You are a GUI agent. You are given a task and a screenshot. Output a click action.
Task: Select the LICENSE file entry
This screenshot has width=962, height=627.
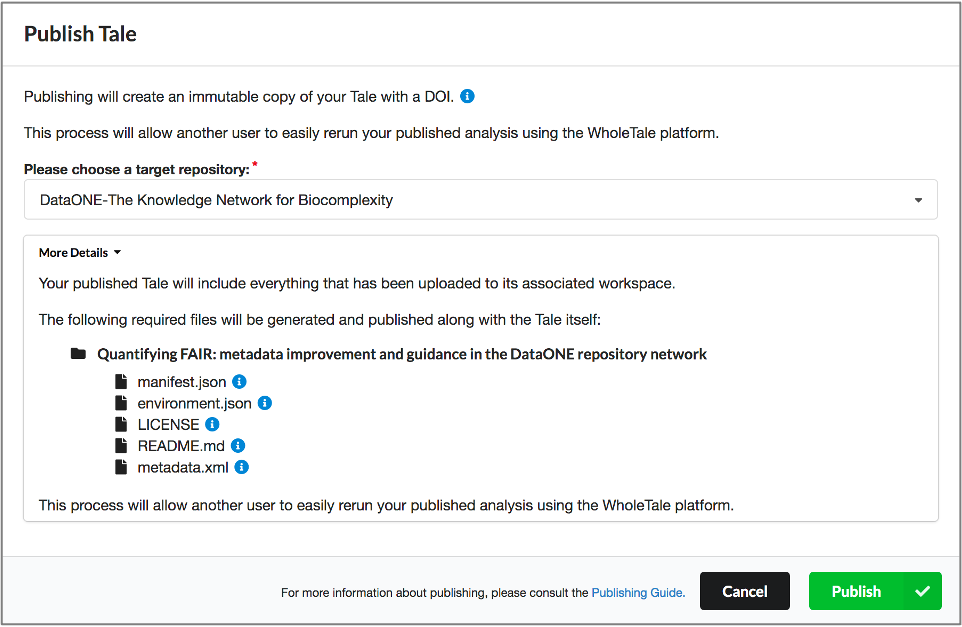[168, 425]
